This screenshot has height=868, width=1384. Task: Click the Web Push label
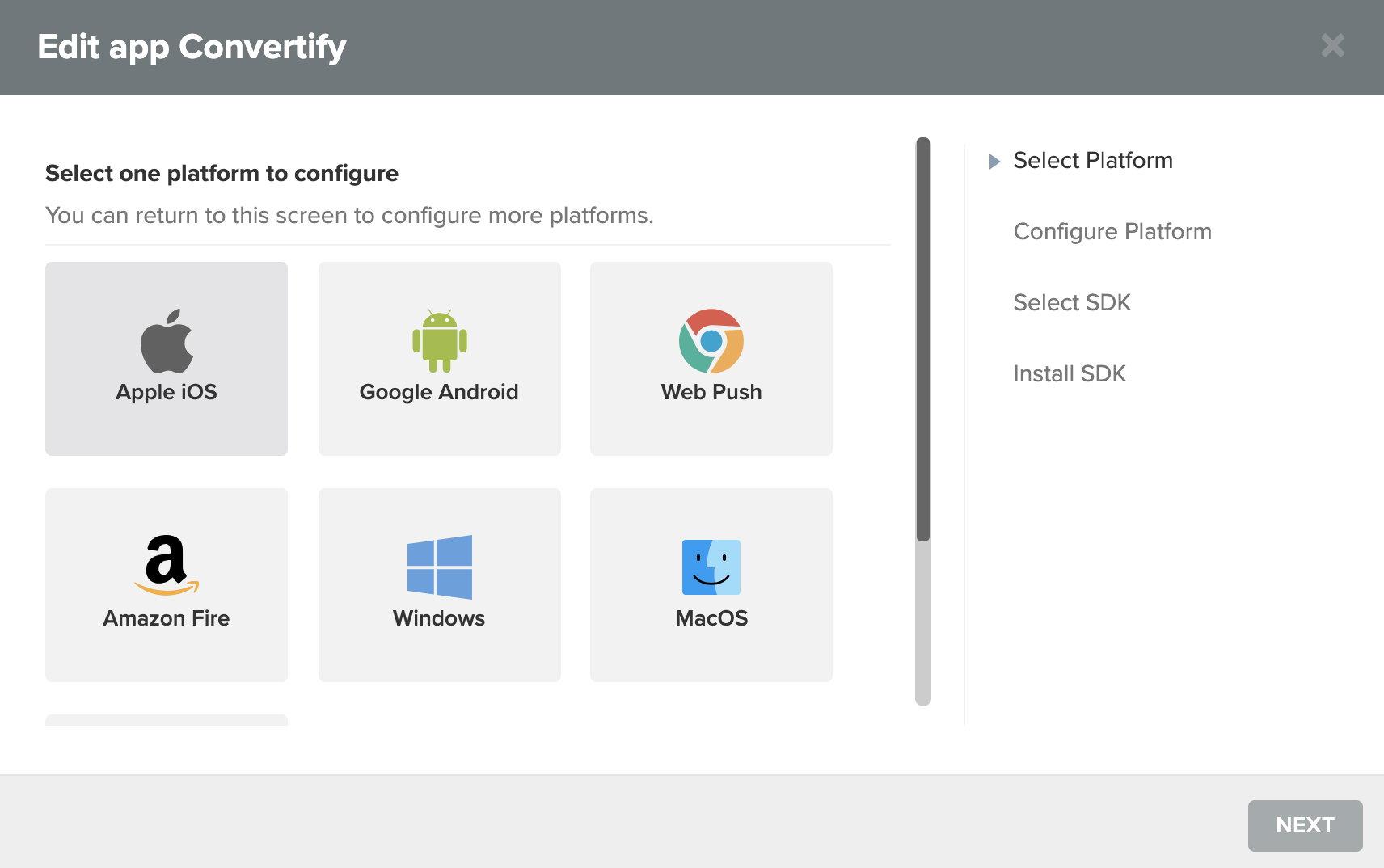click(x=711, y=392)
